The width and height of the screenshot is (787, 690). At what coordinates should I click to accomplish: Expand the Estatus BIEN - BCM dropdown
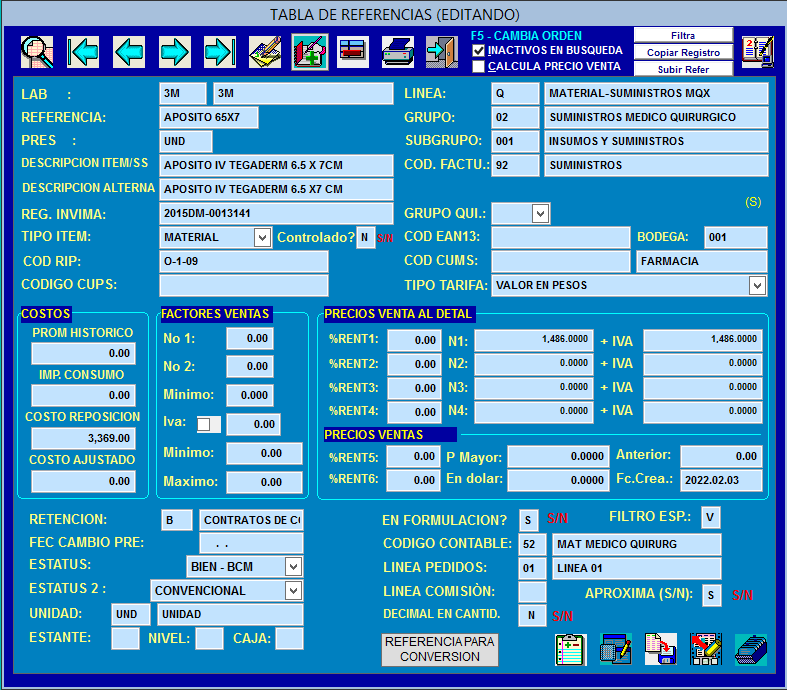click(293, 567)
